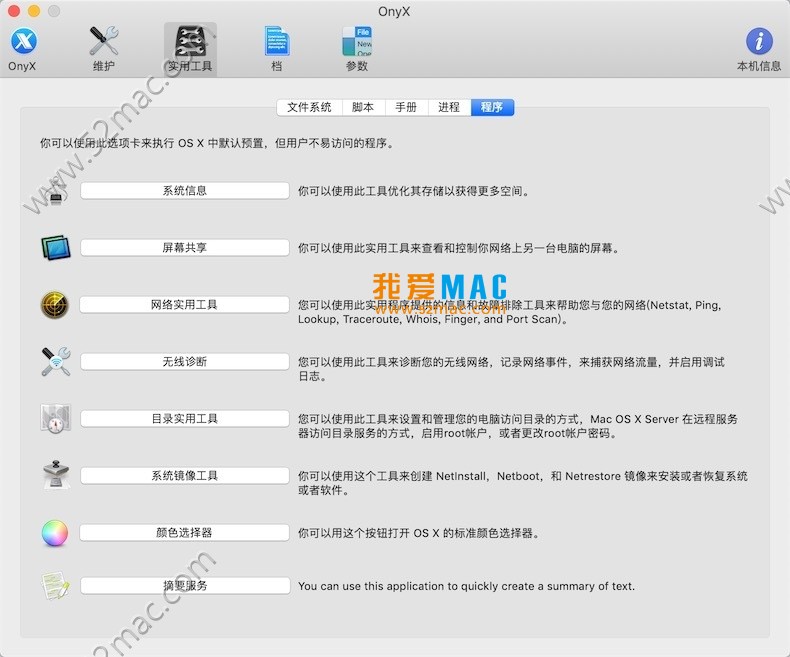Screen dimensions: 790x657
Task: Launch 网络实用工具 button
Action: tap(185, 305)
